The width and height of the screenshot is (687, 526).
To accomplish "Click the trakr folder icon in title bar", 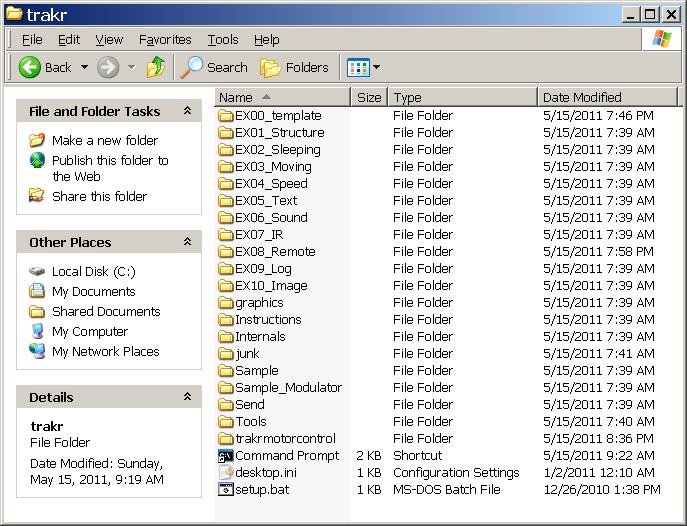I will tap(14, 14).
